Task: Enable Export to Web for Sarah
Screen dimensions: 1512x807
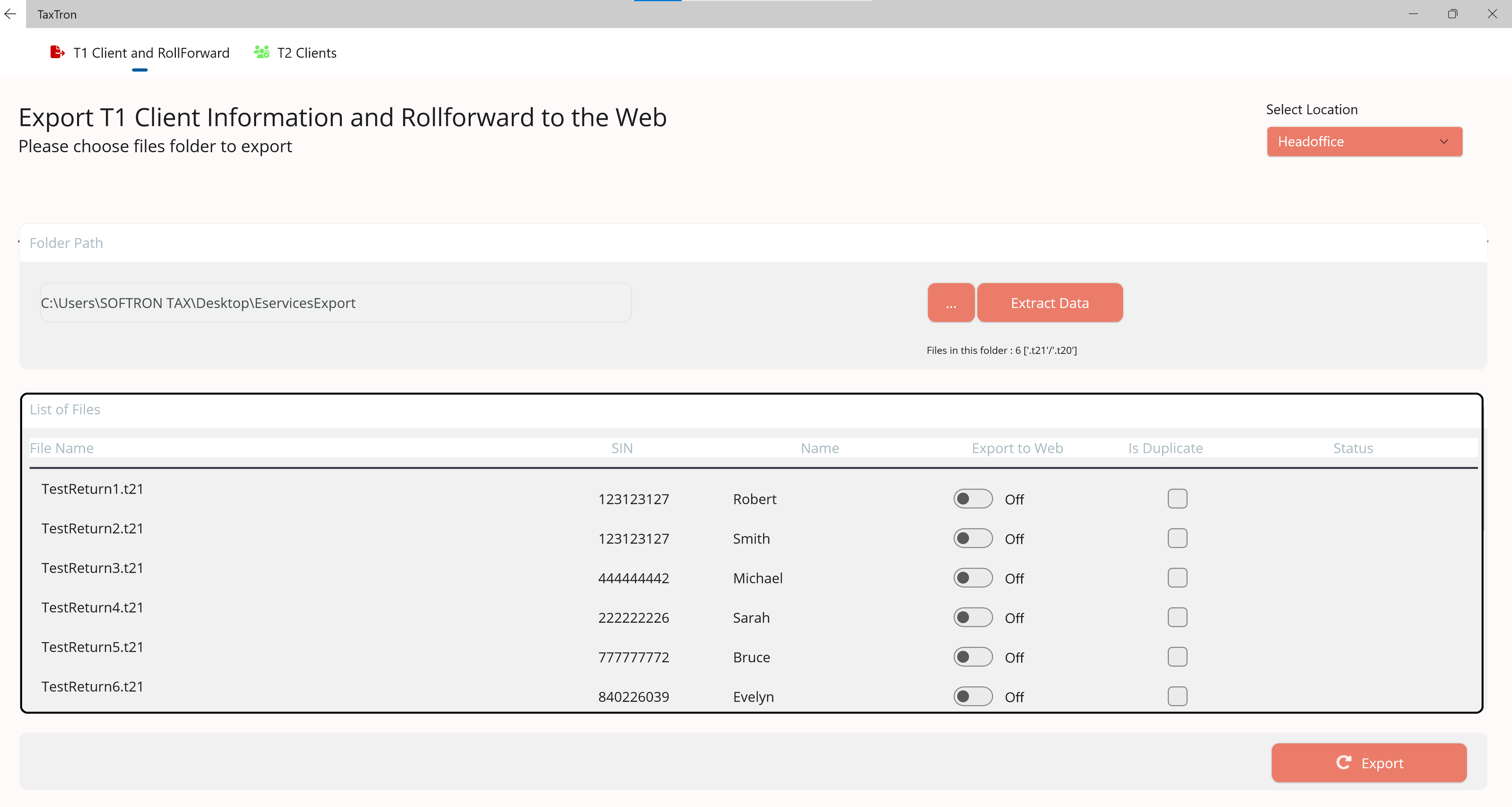Action: pyautogui.click(x=973, y=617)
